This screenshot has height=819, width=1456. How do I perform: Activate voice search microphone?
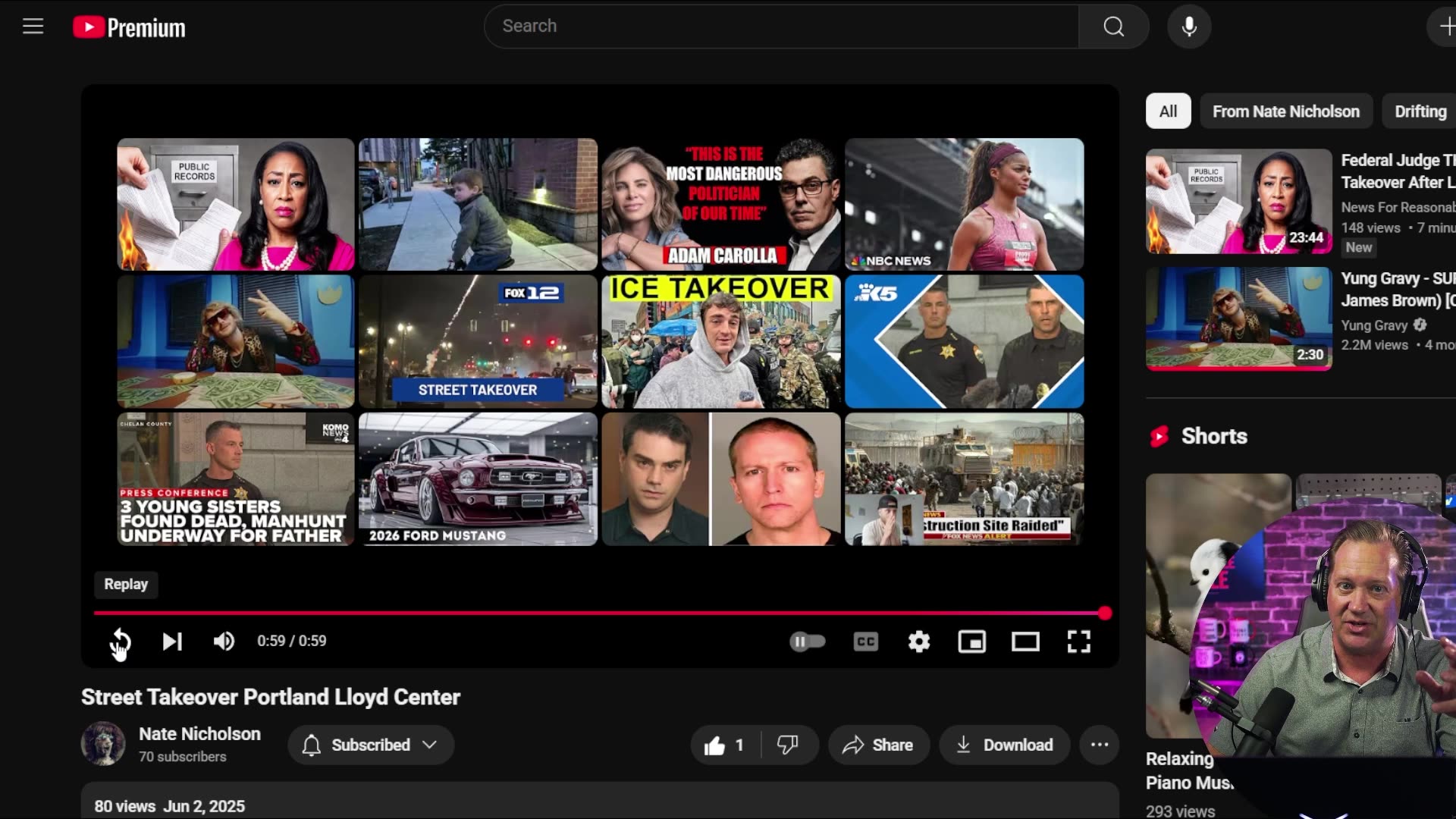point(1189,27)
